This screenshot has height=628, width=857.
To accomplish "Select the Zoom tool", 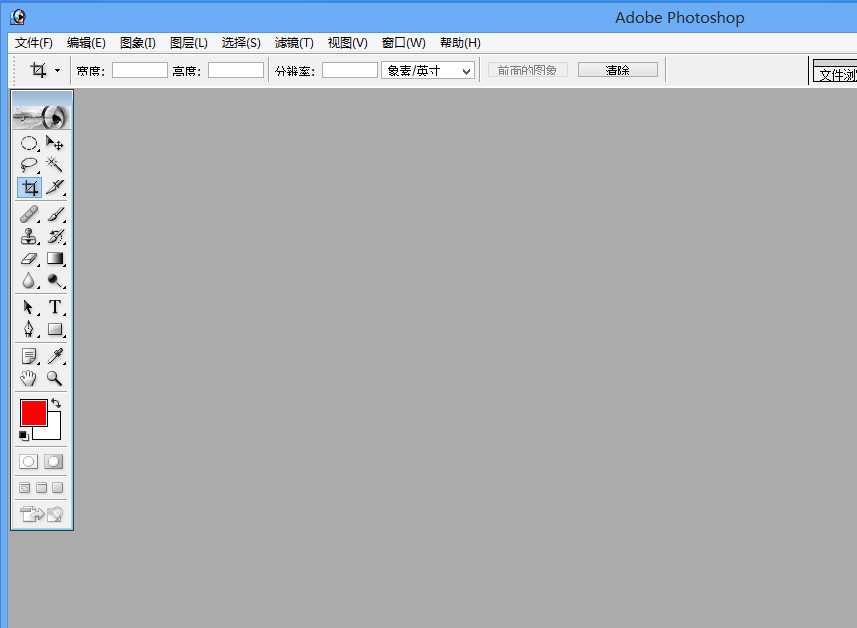I will 55,379.
